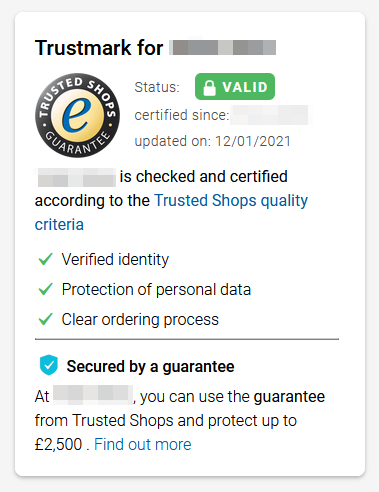Click the blurred shop name in heading
This screenshot has width=379, height=492.
click(x=222, y=48)
